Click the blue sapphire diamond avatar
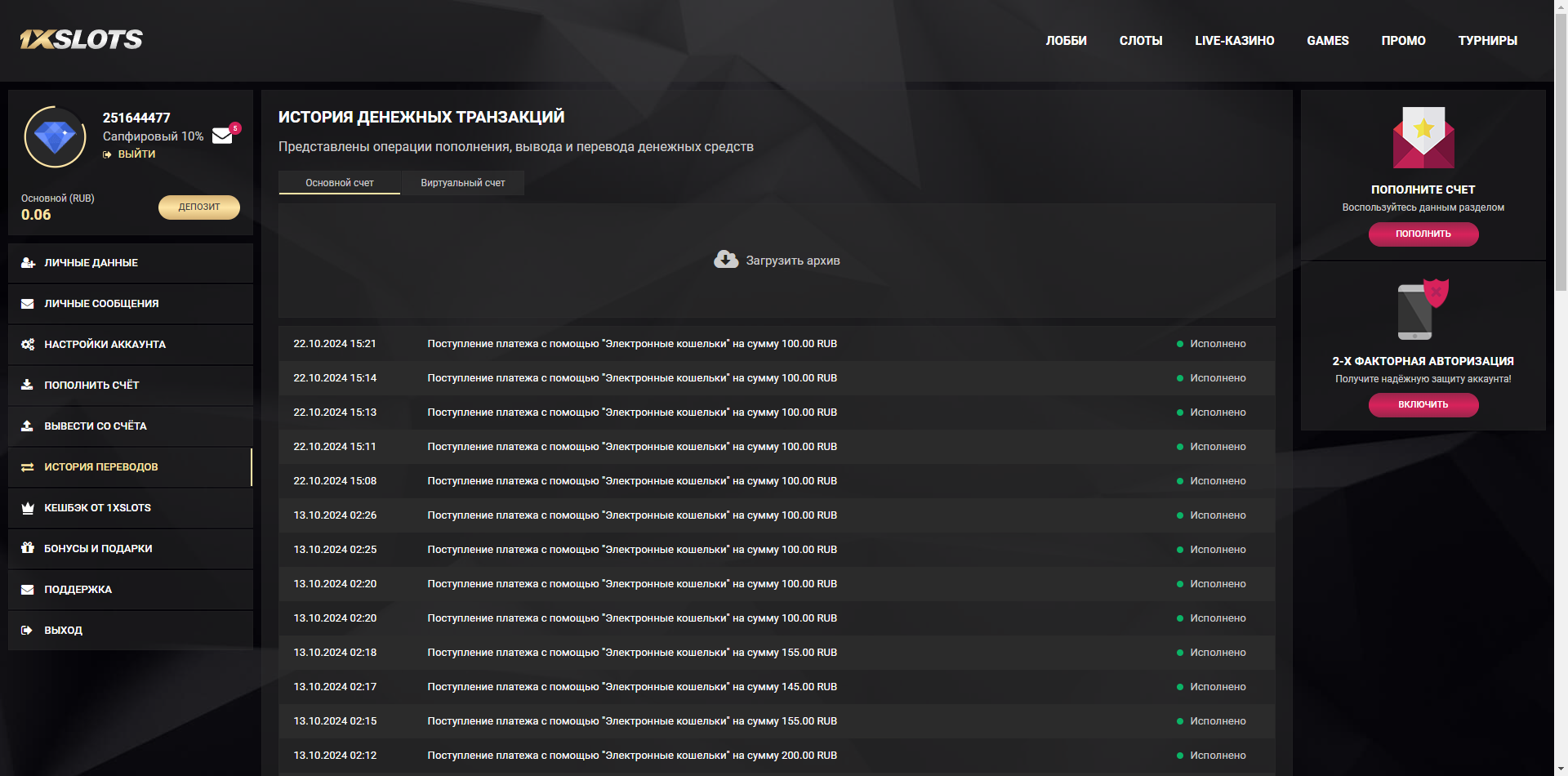Screen dimensions: 1568x776 coord(56,137)
